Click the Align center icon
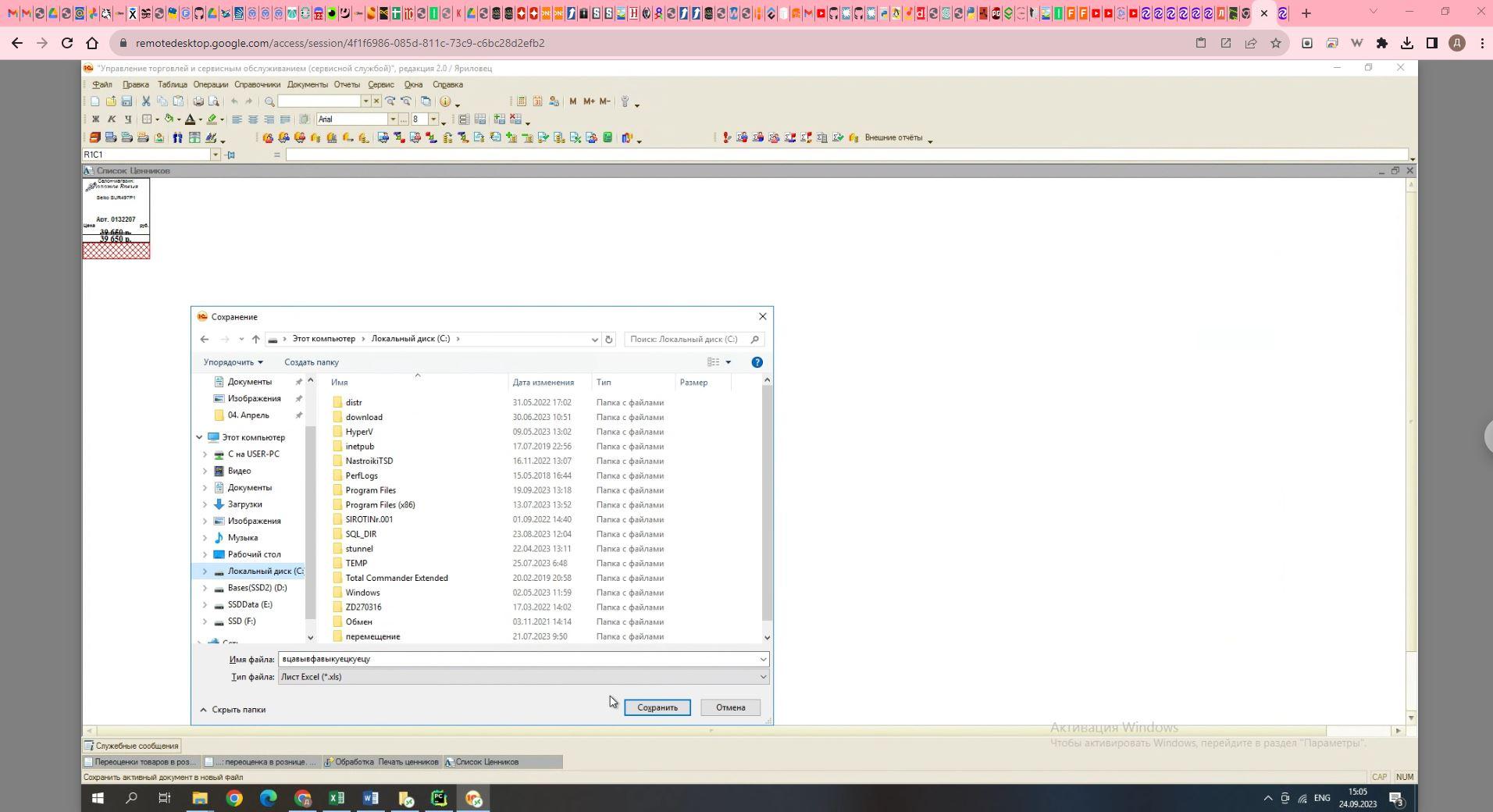Screen dimensions: 1493x812 [253, 119]
